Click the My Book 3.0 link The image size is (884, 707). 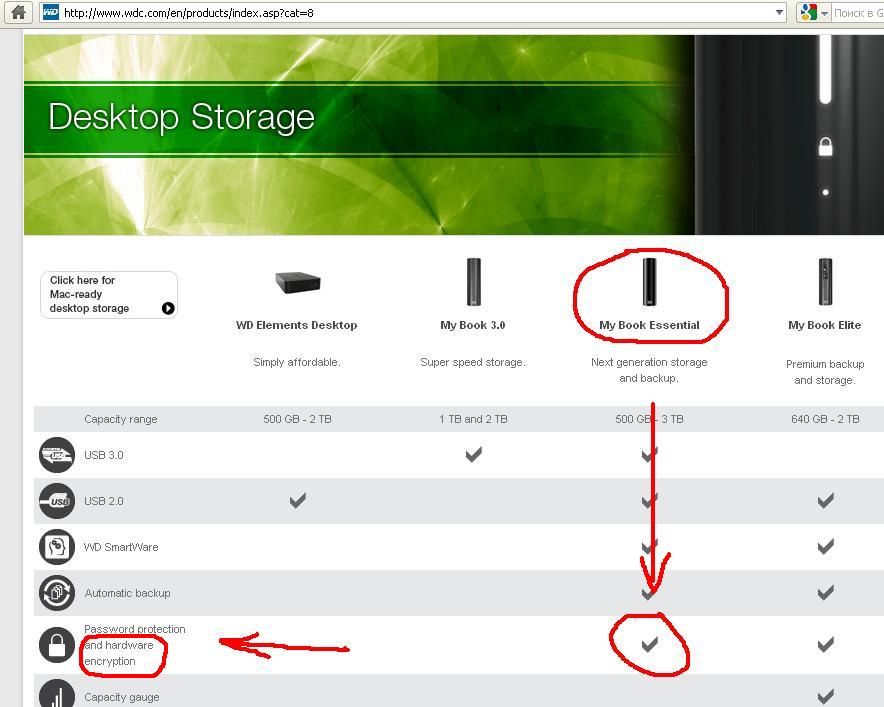coord(472,325)
